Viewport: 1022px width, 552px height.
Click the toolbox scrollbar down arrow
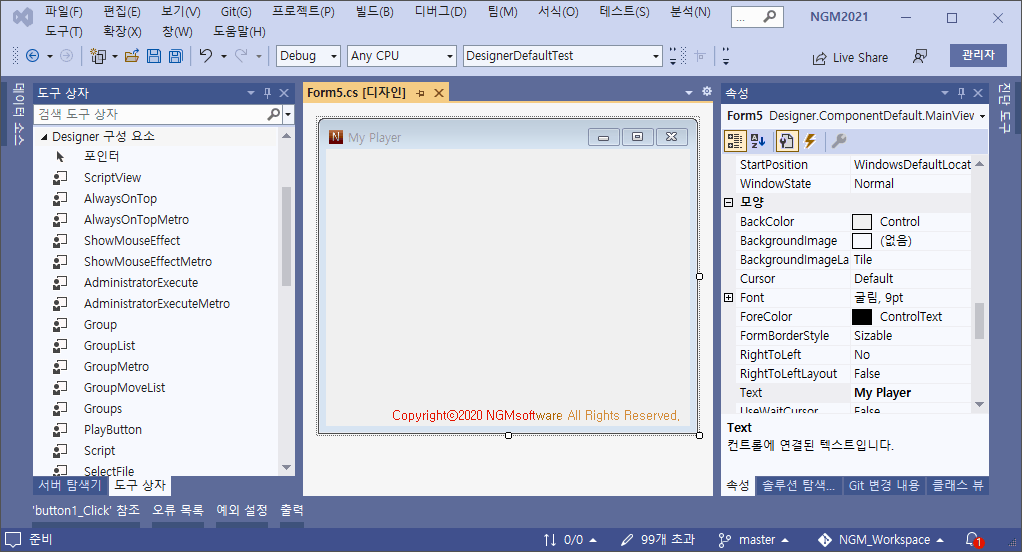[286, 467]
